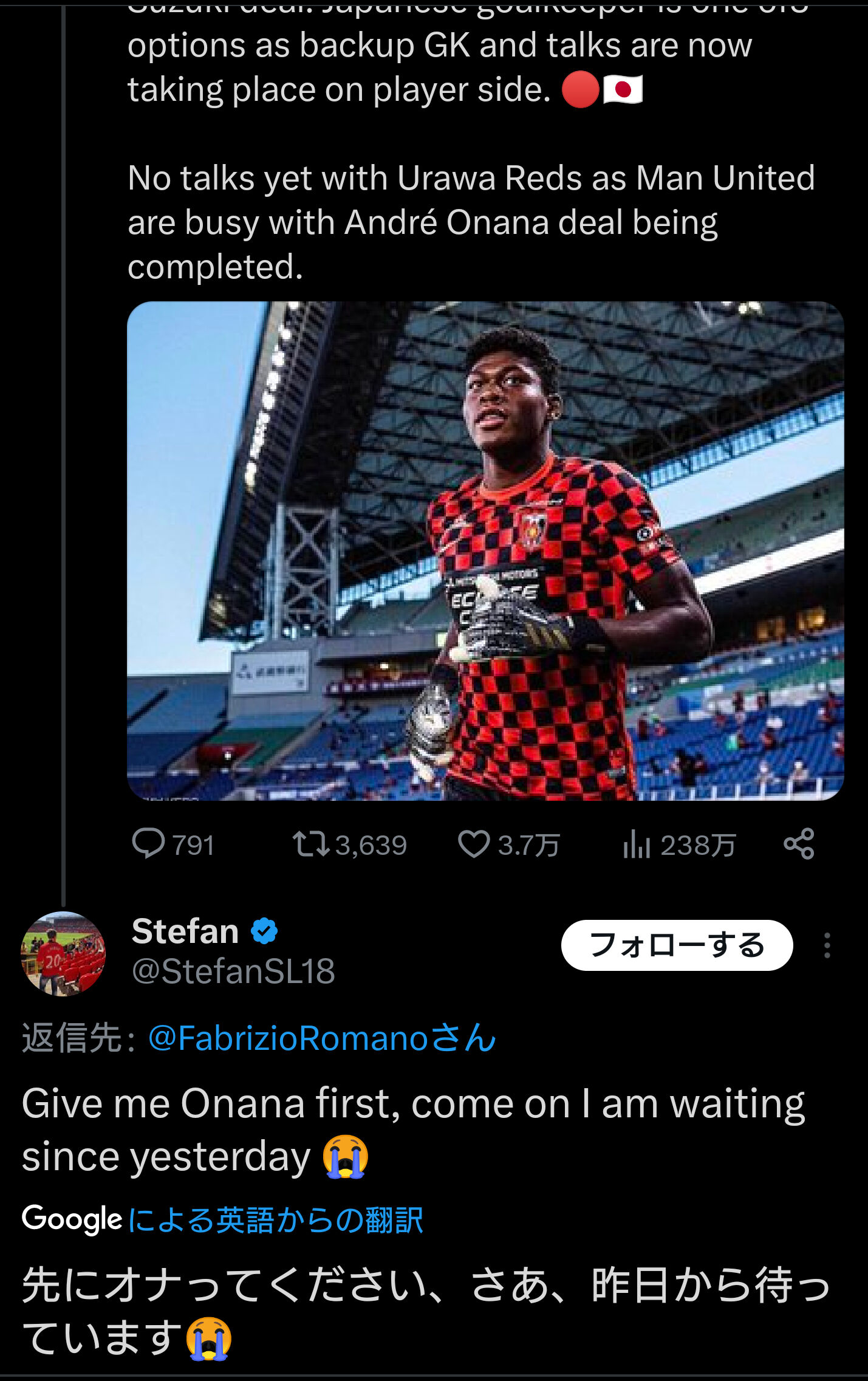
Task: Click Stefan's blue verified badge
Action: pyautogui.click(x=264, y=931)
